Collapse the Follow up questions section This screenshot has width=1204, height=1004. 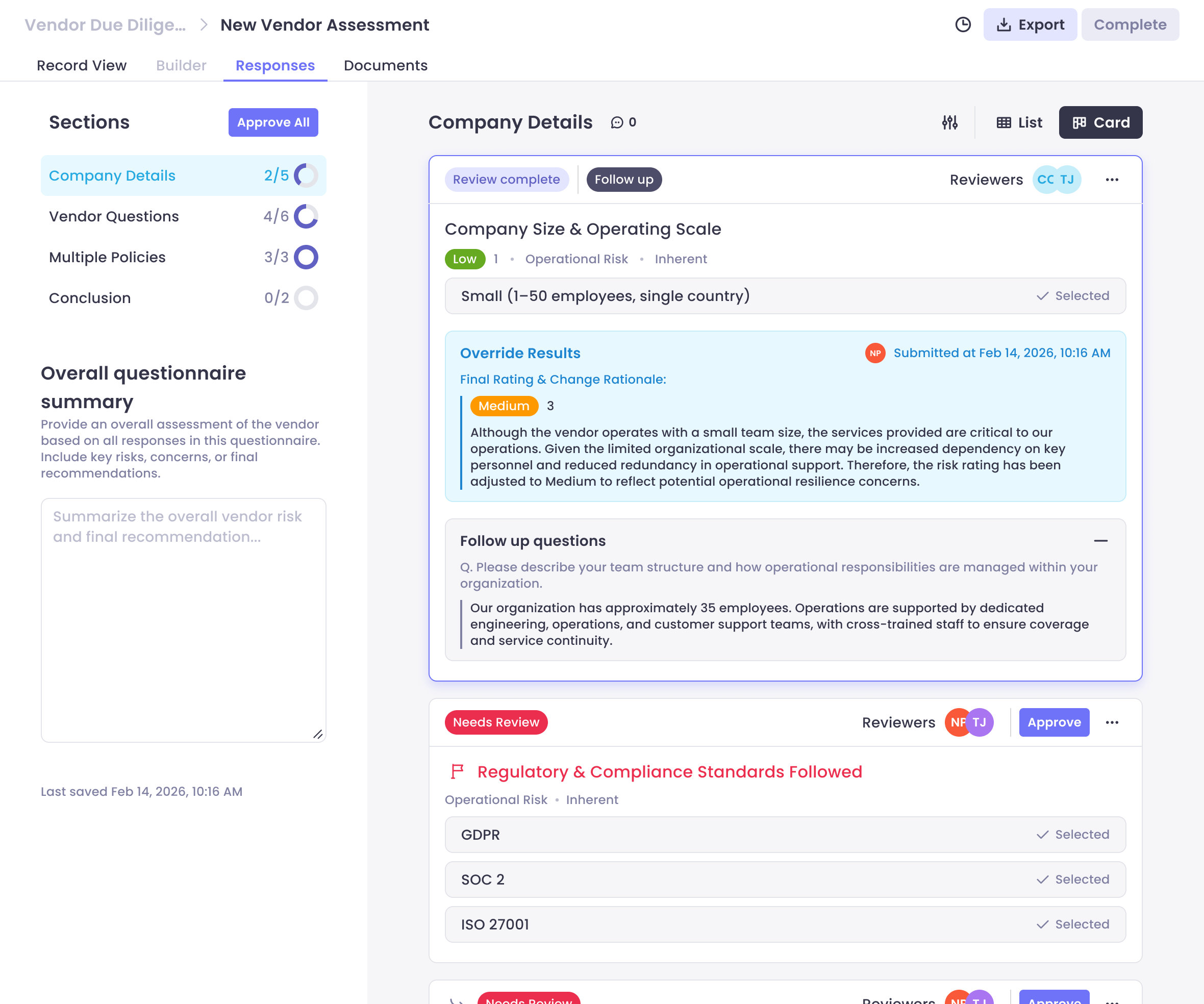(1101, 541)
